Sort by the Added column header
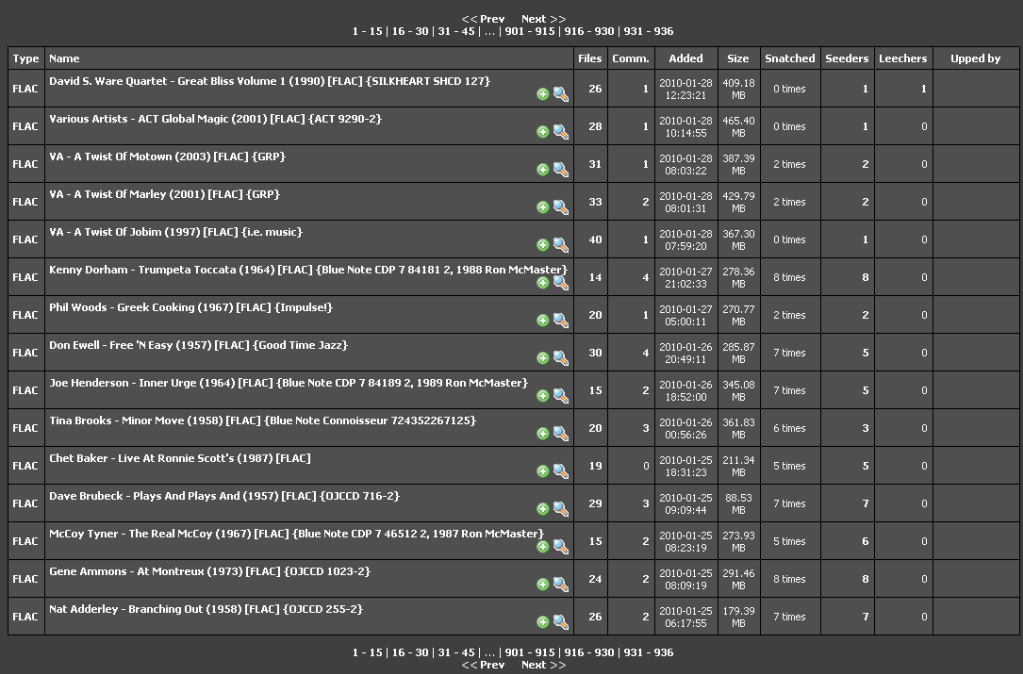The width and height of the screenshot is (1023, 674). click(686, 59)
